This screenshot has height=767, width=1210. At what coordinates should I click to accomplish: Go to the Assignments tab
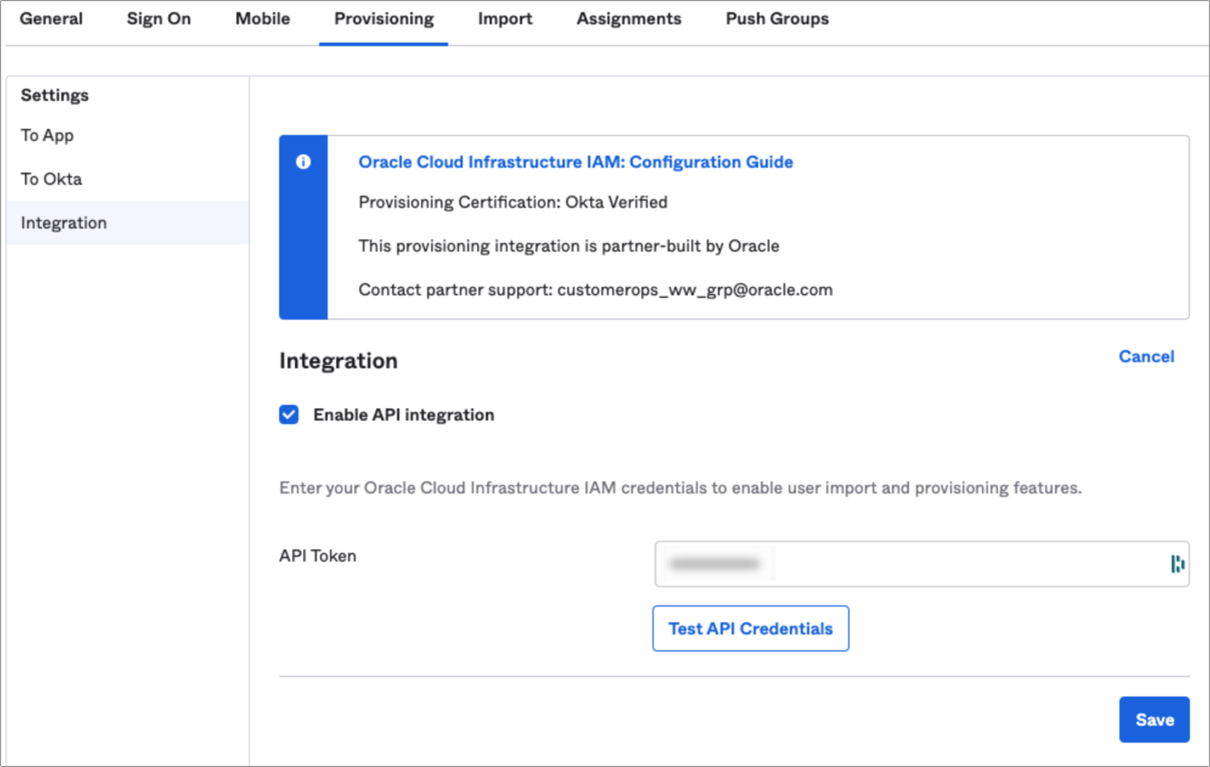click(628, 18)
